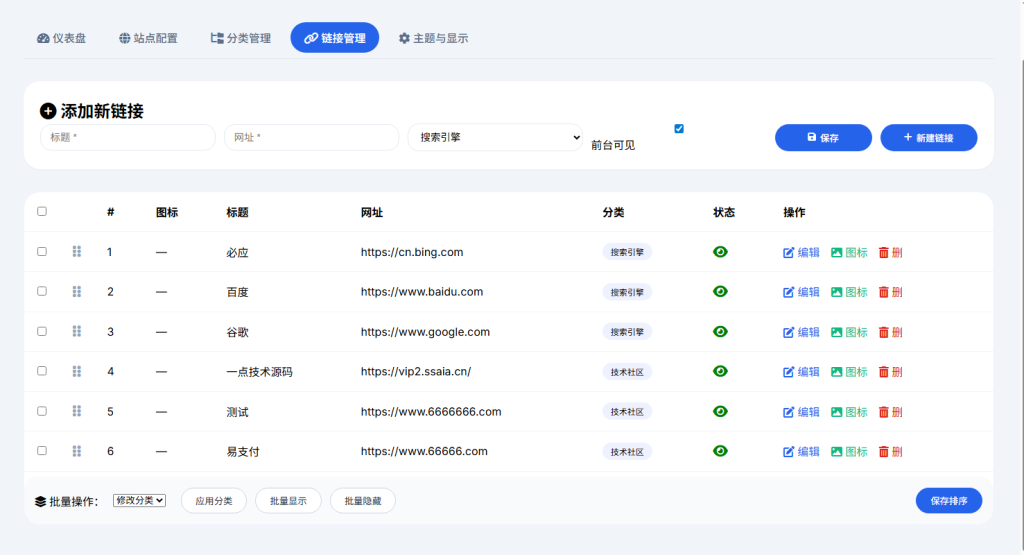This screenshot has height=555, width=1024.
Task: Delete the 谷歌 link
Action: [891, 332]
